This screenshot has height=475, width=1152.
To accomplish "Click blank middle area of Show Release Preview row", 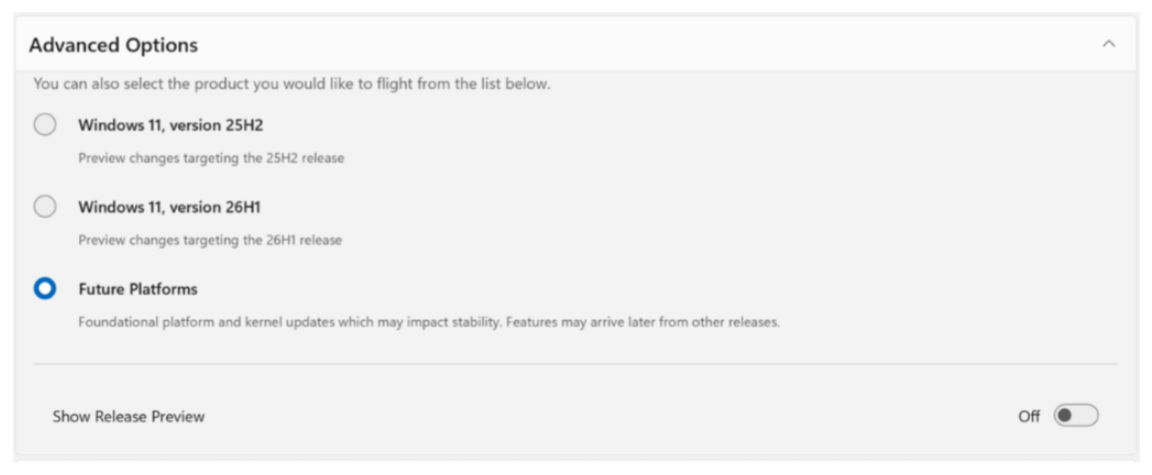I will click(600, 416).
